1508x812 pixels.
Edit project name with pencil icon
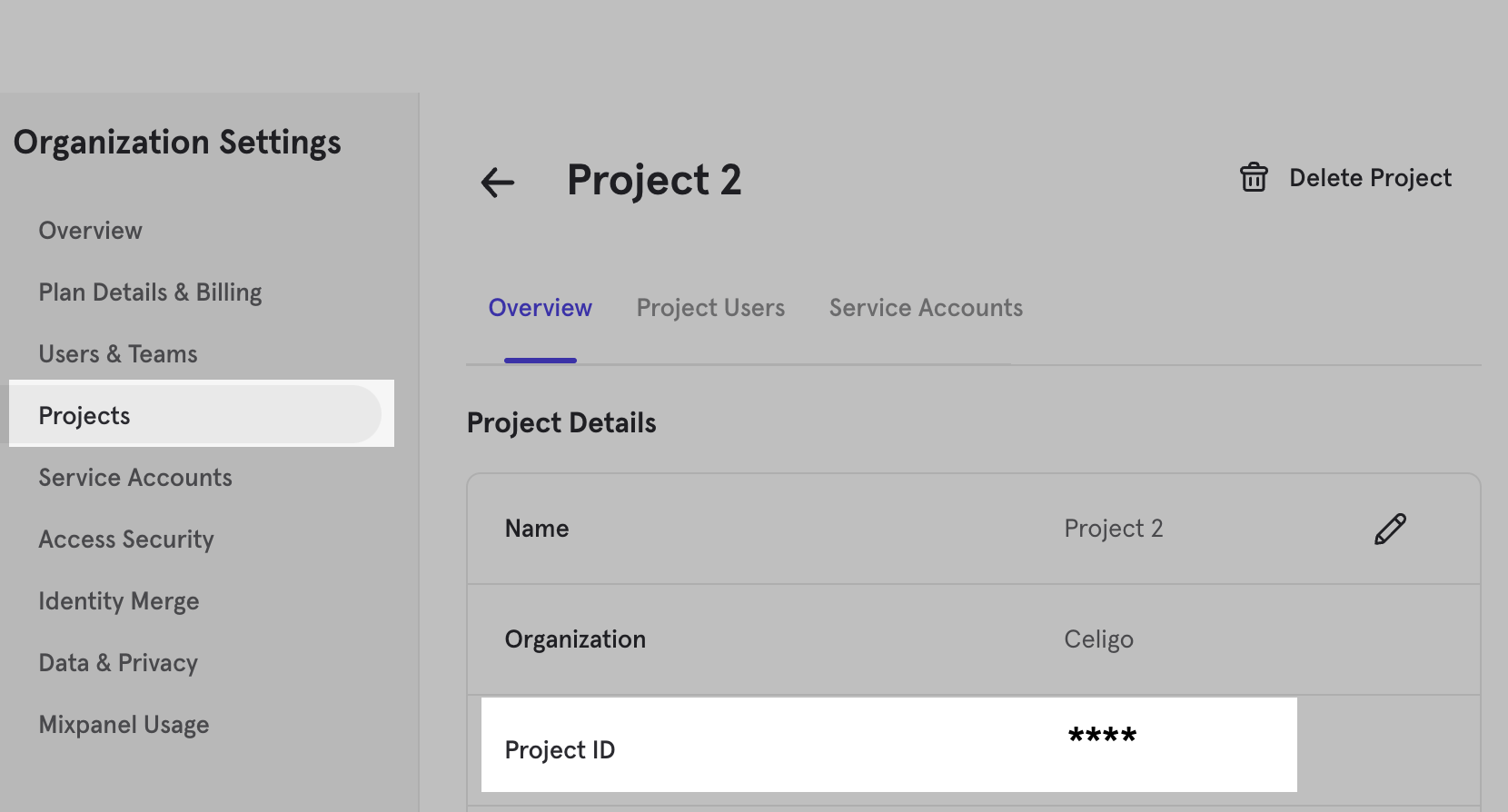click(1390, 529)
